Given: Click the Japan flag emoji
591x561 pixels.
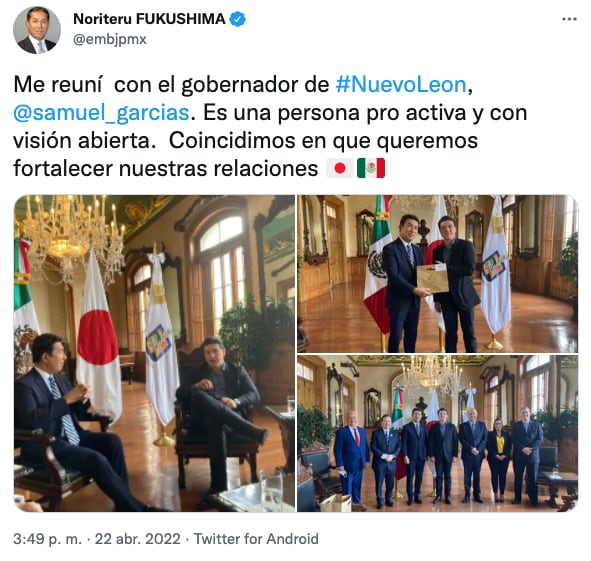Looking at the screenshot, I should tap(340, 168).
